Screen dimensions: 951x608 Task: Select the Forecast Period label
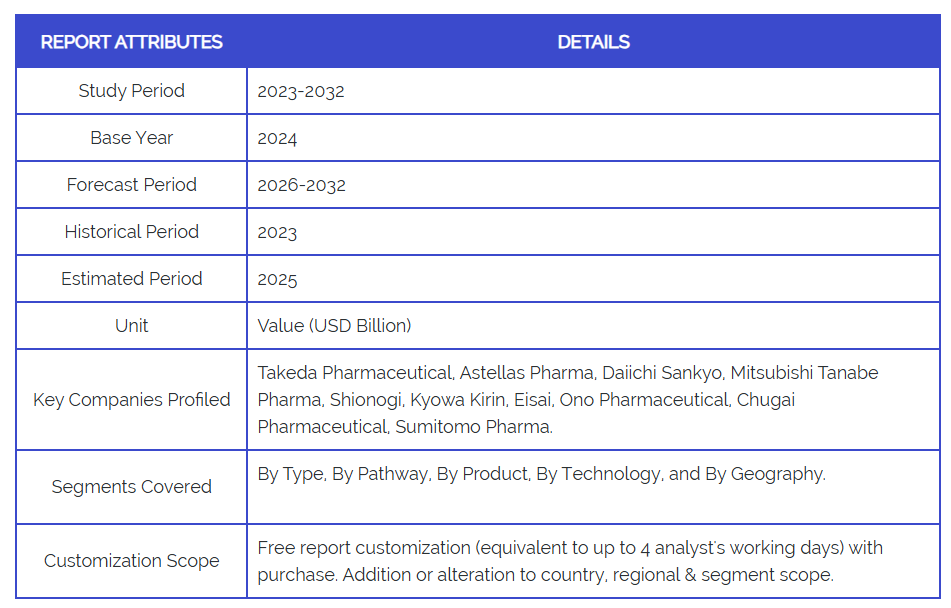coord(131,185)
